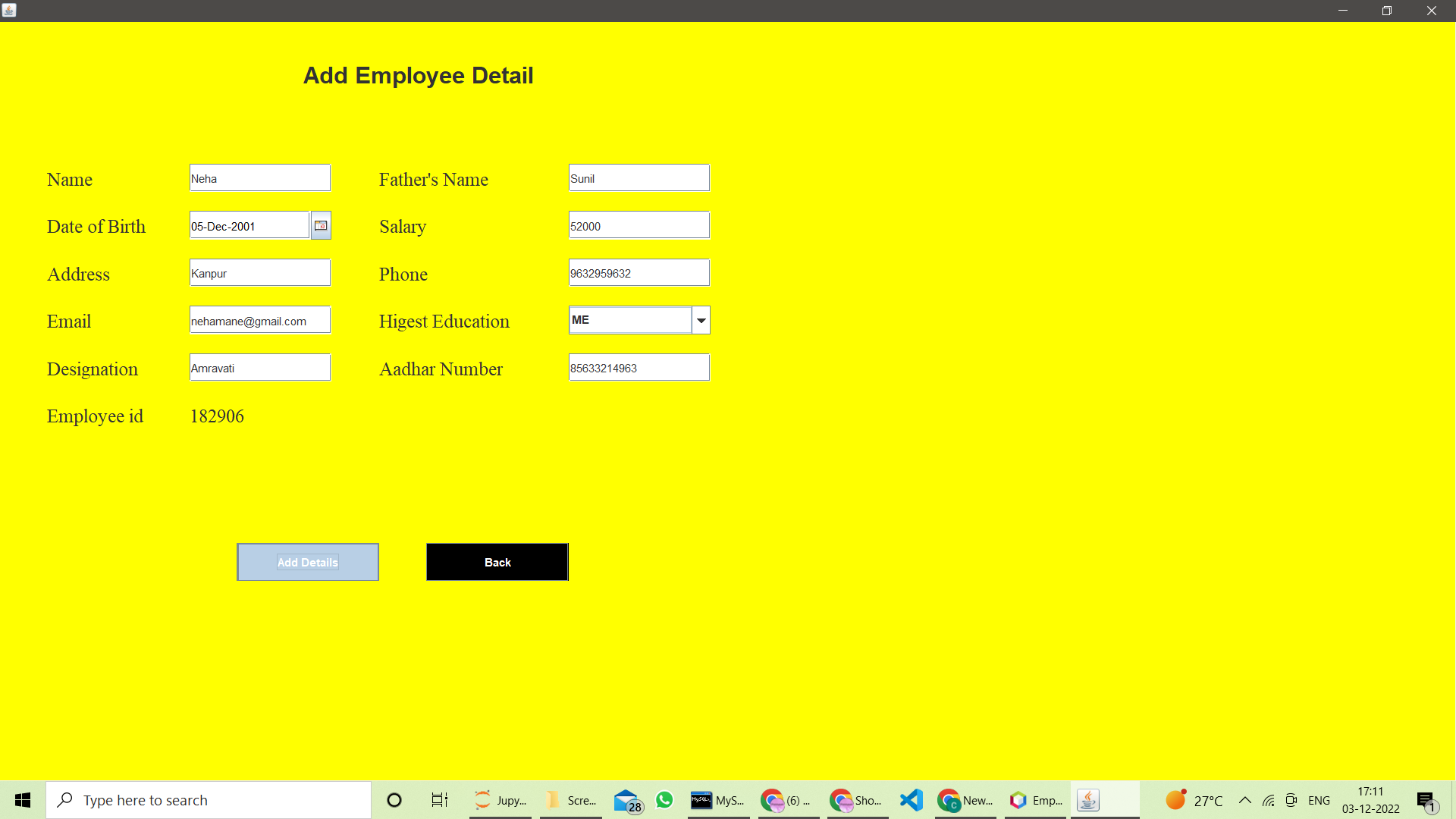Click the taskbar search box
The image size is (1456, 819).
(x=209, y=799)
